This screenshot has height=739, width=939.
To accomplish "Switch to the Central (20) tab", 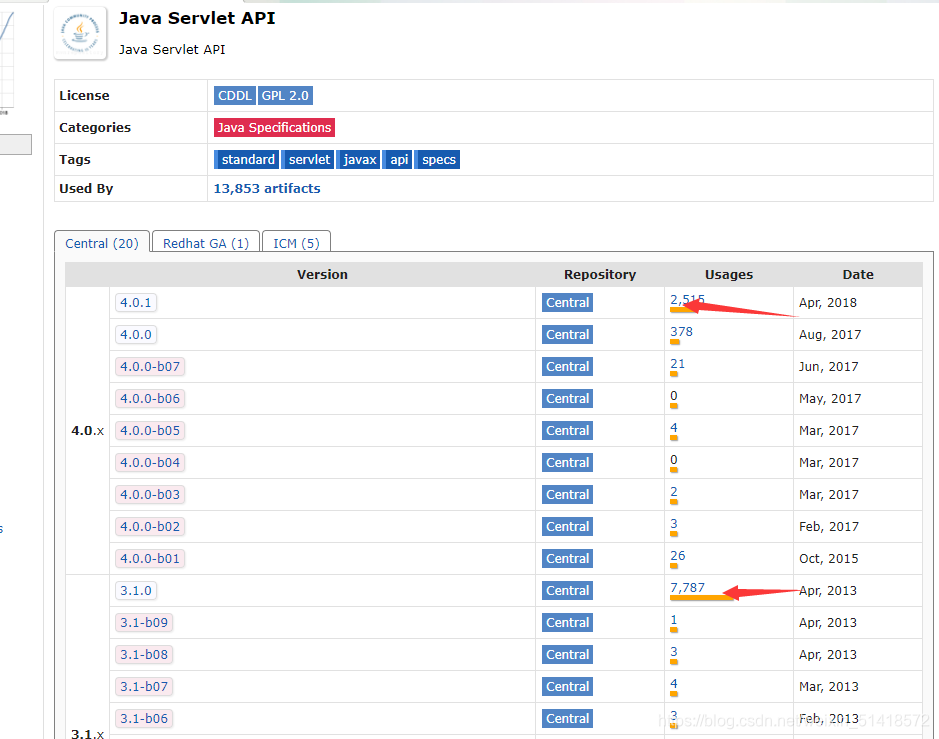I will pyautogui.click(x=102, y=243).
